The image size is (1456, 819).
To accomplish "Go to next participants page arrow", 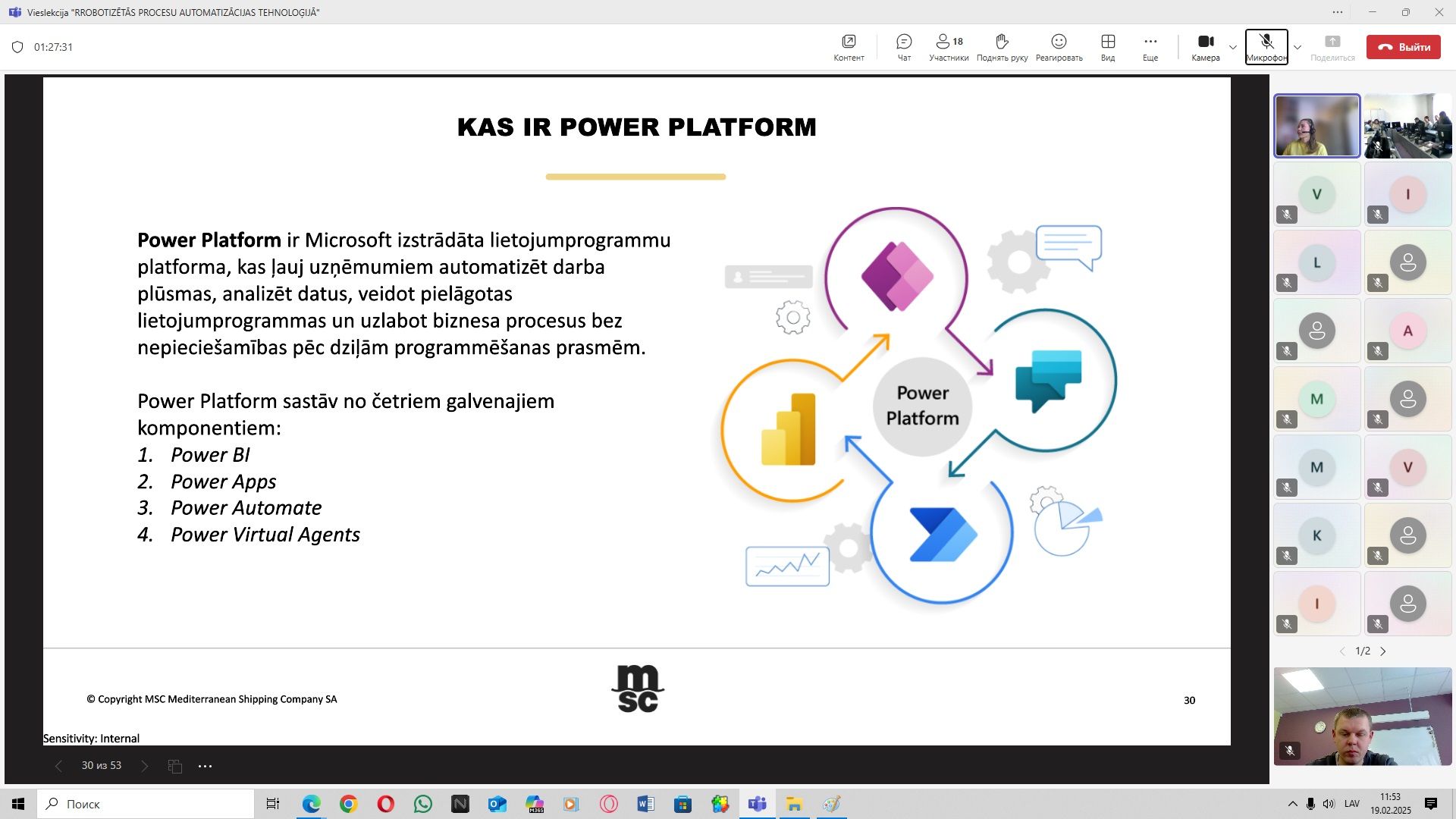I will point(1383,651).
